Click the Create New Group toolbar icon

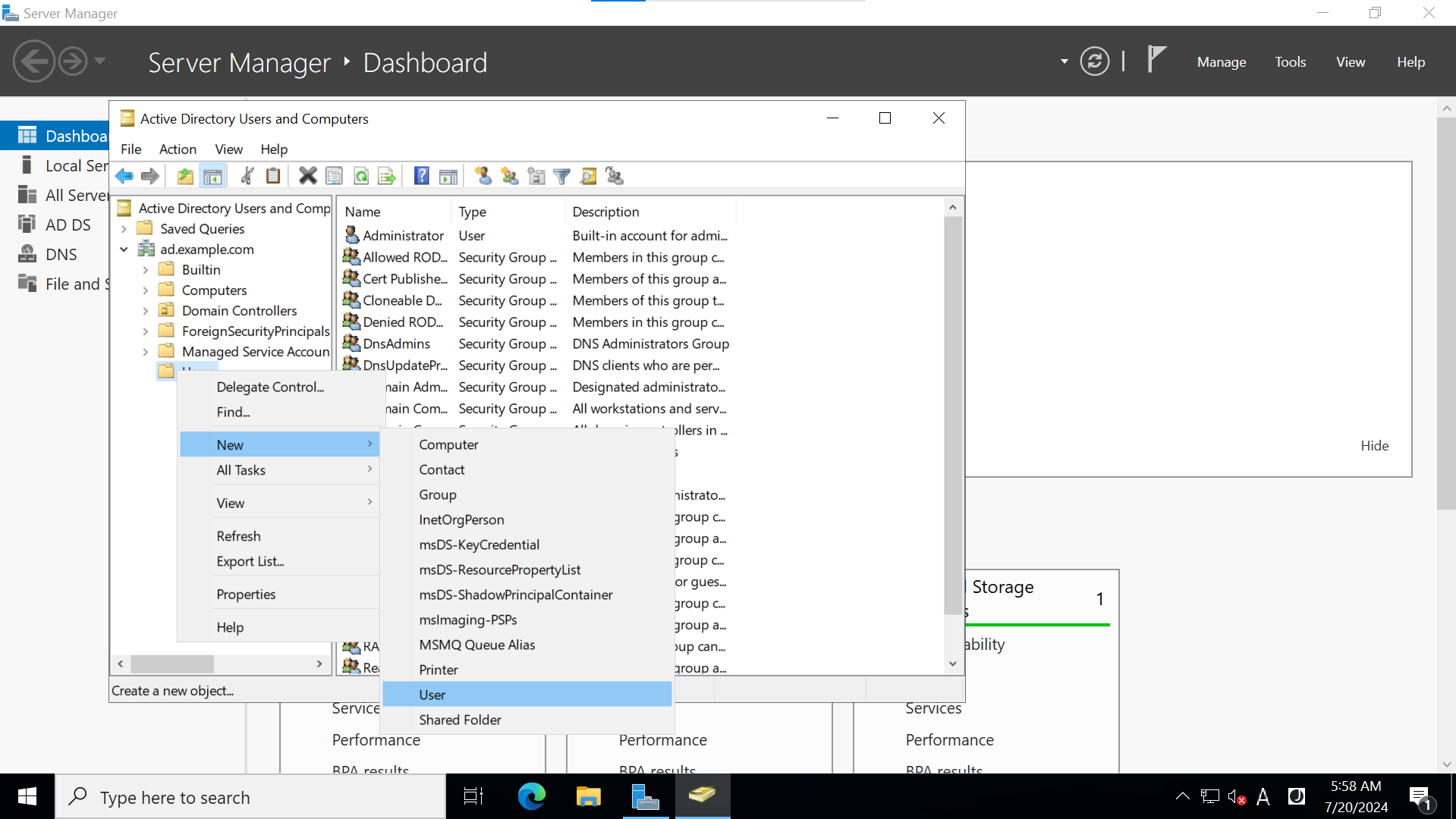pyautogui.click(x=509, y=175)
